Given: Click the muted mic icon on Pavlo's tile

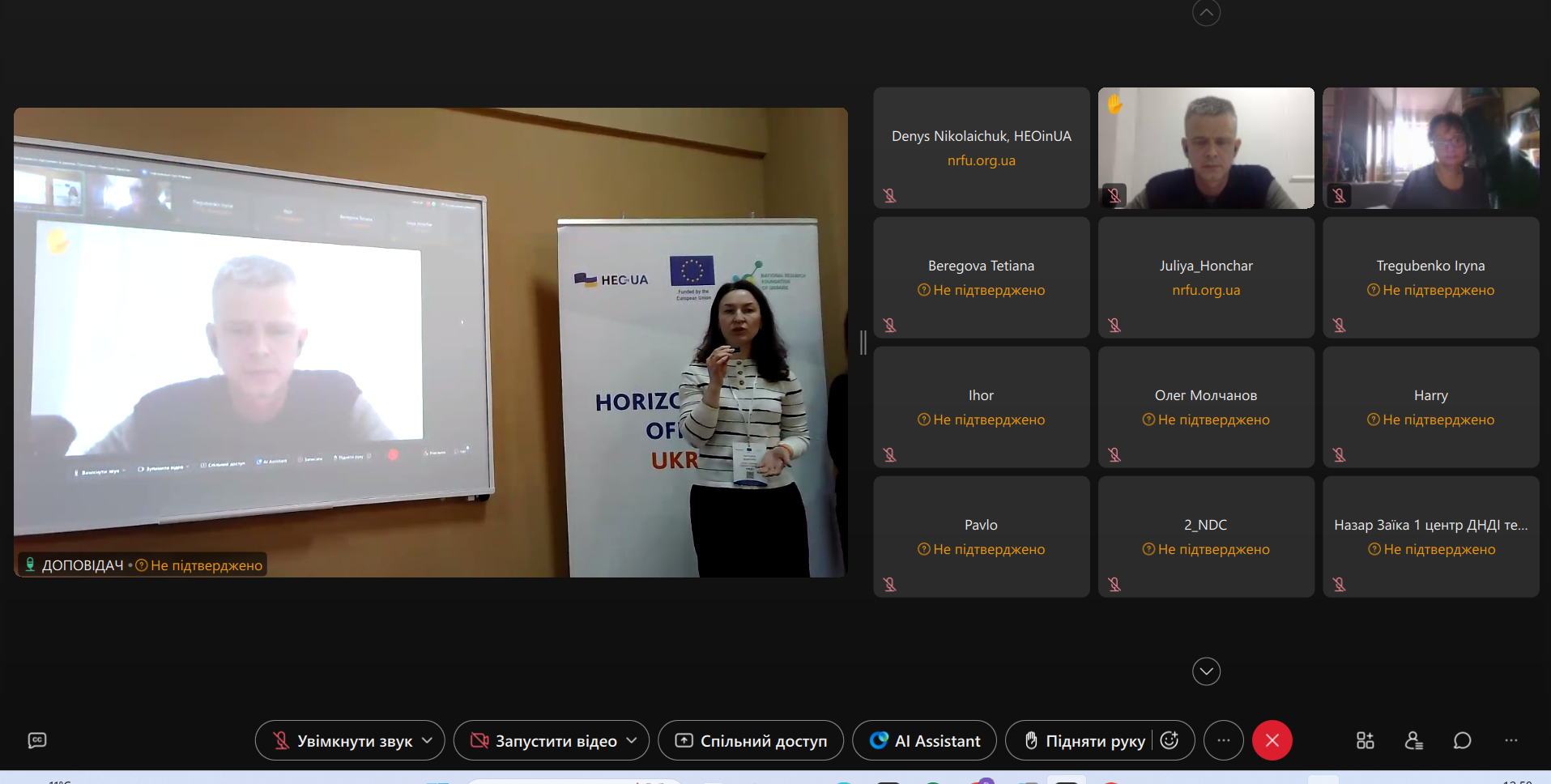Looking at the screenshot, I should click(x=890, y=584).
